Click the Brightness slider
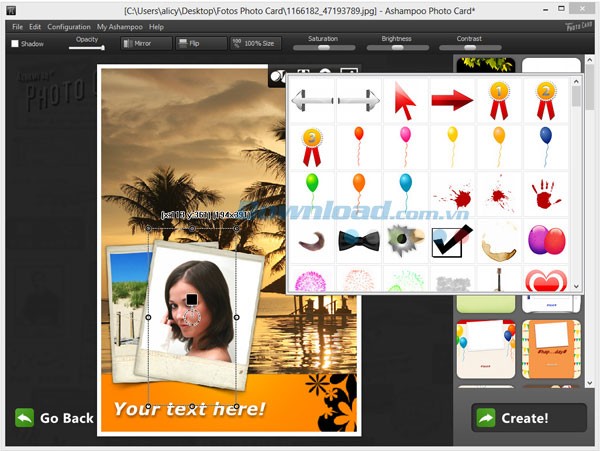The width and height of the screenshot is (600, 451). (397, 47)
